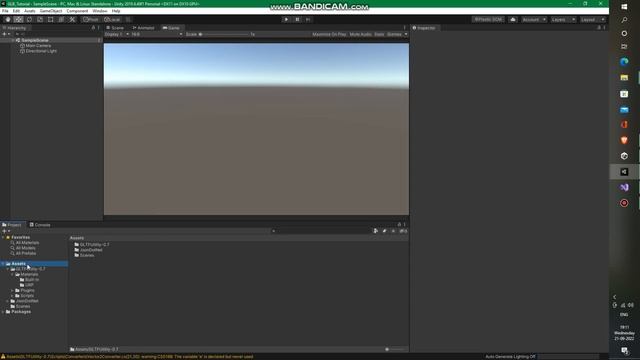The height and width of the screenshot is (360, 640).
Task: Select All Models favorite
Action: pos(25,248)
